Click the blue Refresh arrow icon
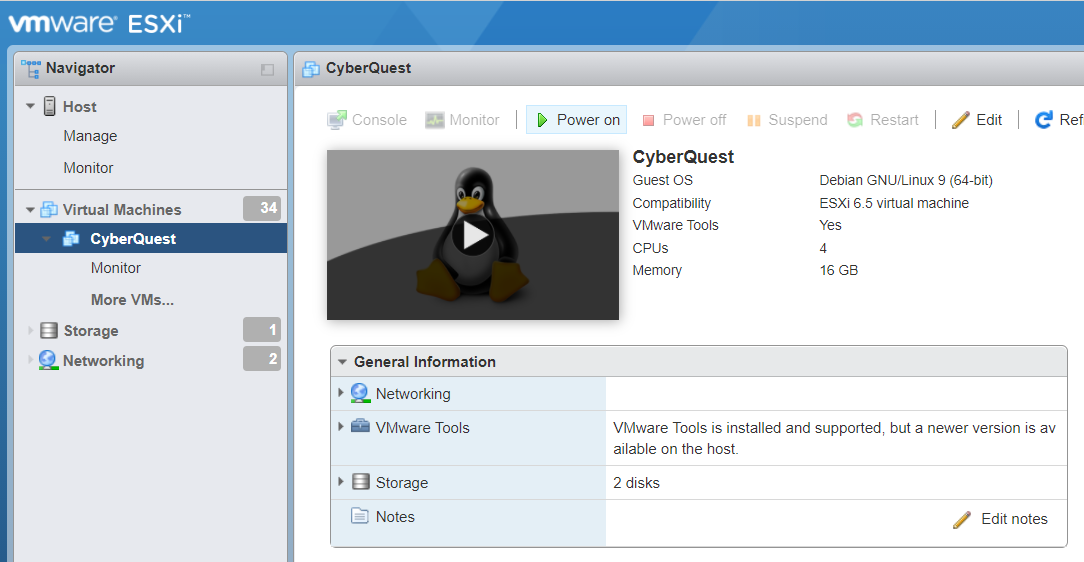Image resolution: width=1084 pixels, height=562 pixels. point(1043,120)
